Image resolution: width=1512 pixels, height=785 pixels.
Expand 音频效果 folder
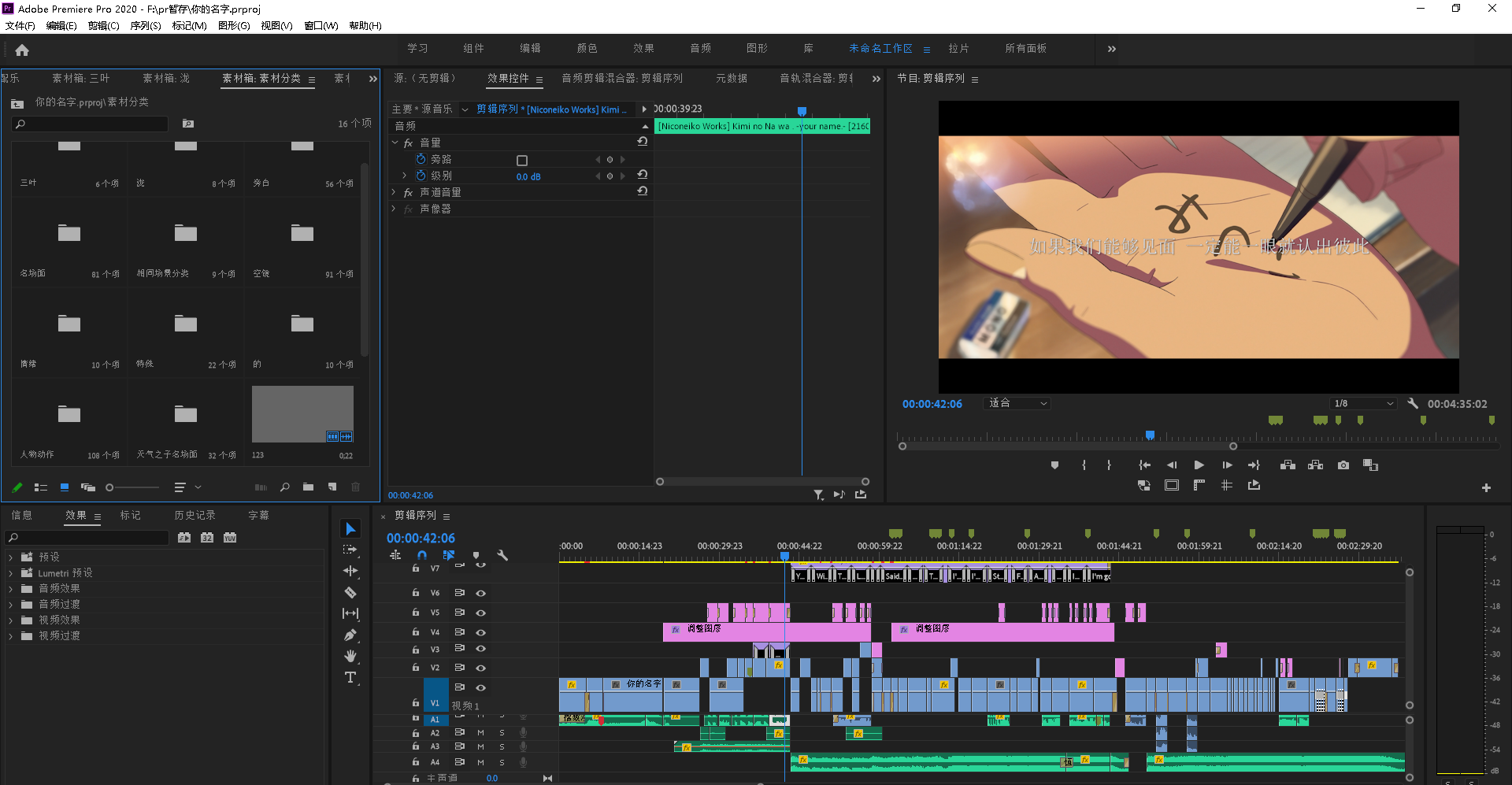pos(11,588)
